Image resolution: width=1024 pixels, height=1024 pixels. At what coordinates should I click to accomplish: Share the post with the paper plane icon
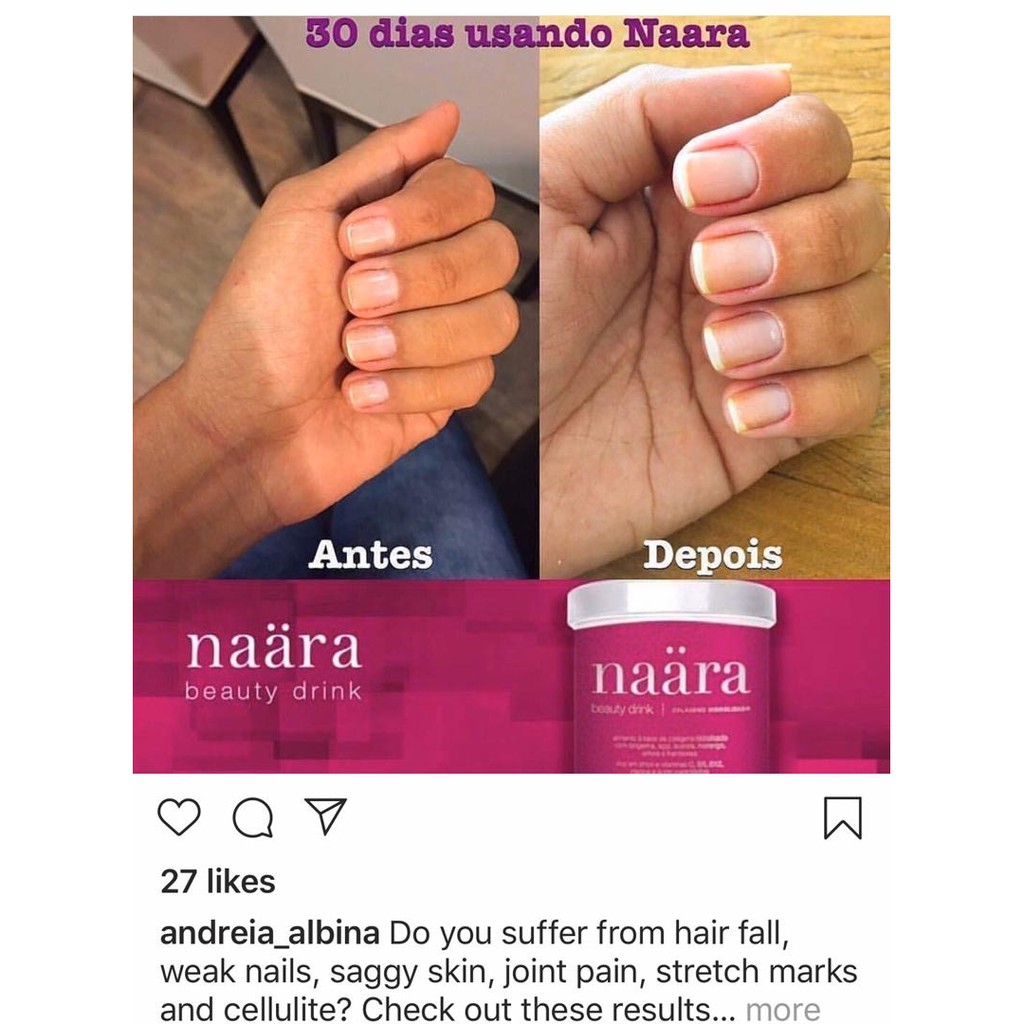pyautogui.click(x=325, y=816)
